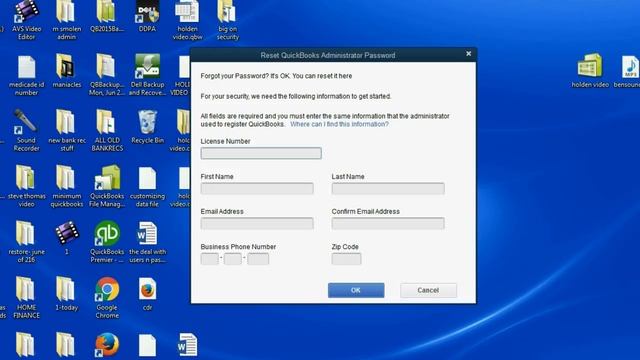The height and width of the screenshot is (360, 640).
Task: Open the HOME FINANCE folder
Action: tap(27, 298)
